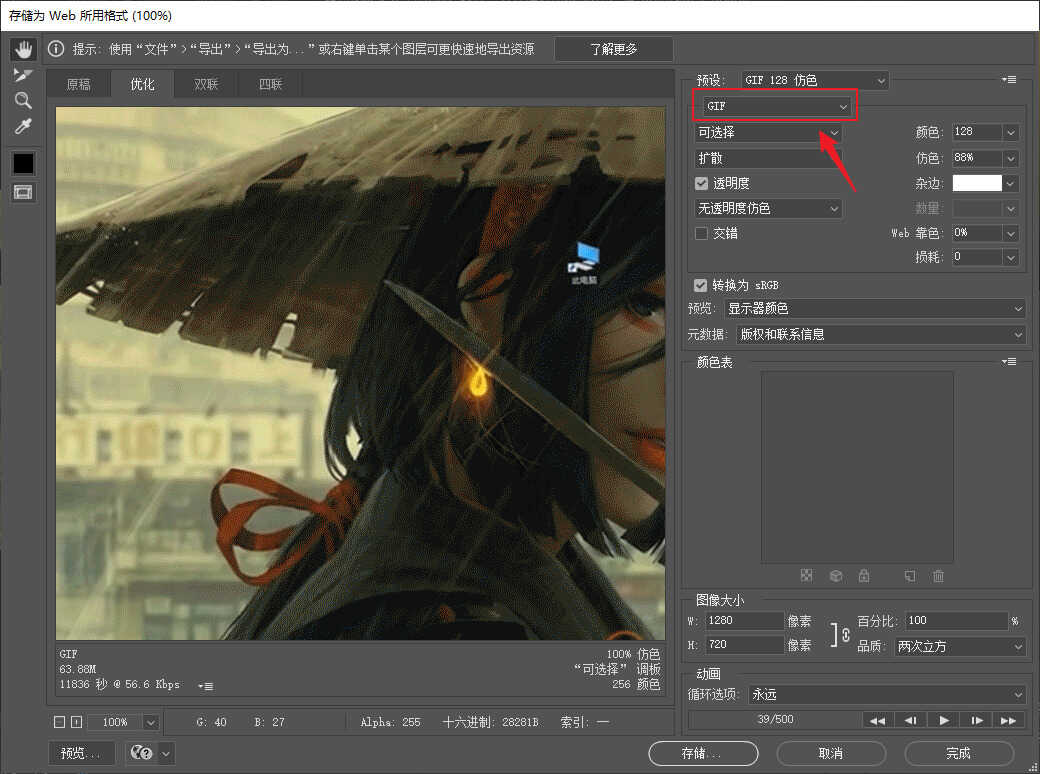This screenshot has height=774, width=1040.
Task: Click the 存储... save button
Action: (x=703, y=753)
